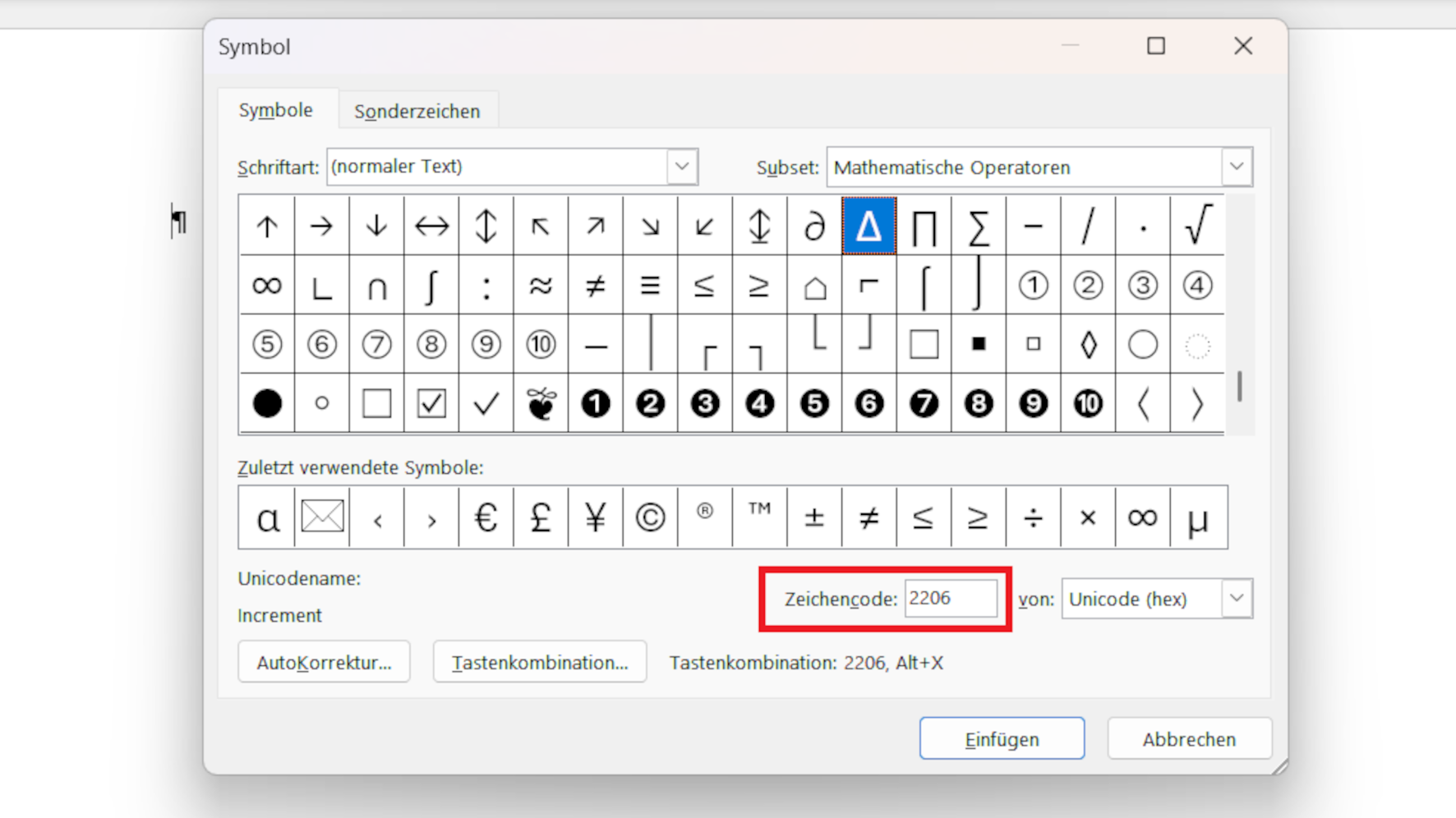
Task: Open the Unicode (hex) source dropdown
Action: [1236, 599]
